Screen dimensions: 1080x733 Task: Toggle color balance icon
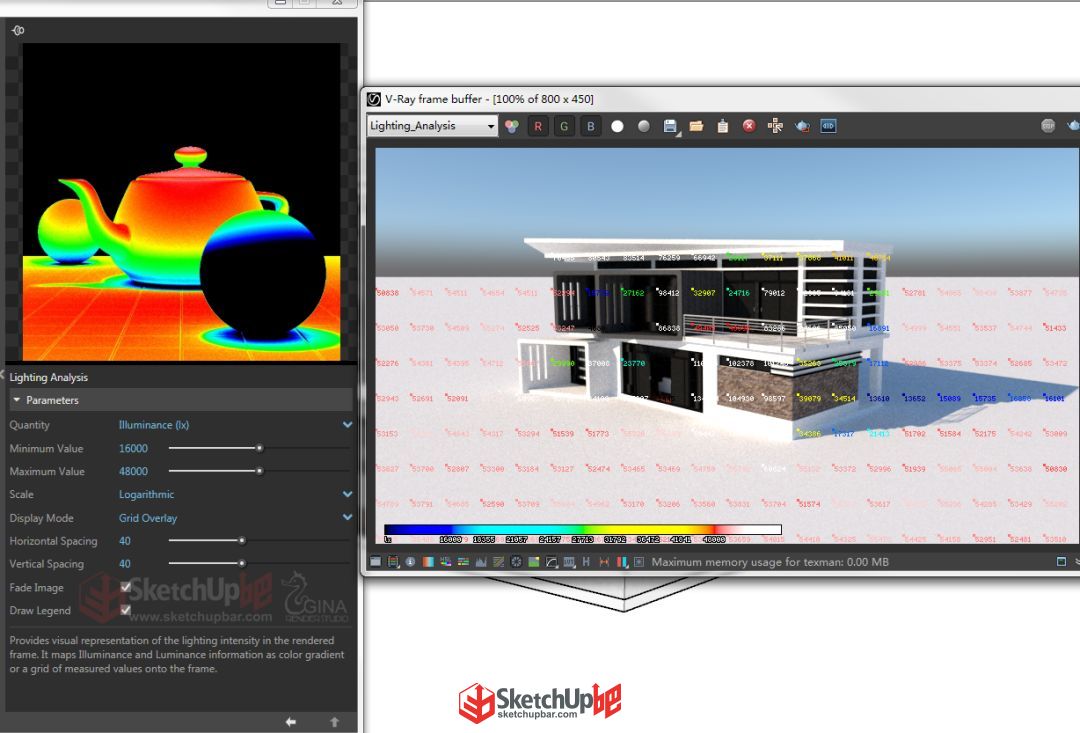[464, 561]
